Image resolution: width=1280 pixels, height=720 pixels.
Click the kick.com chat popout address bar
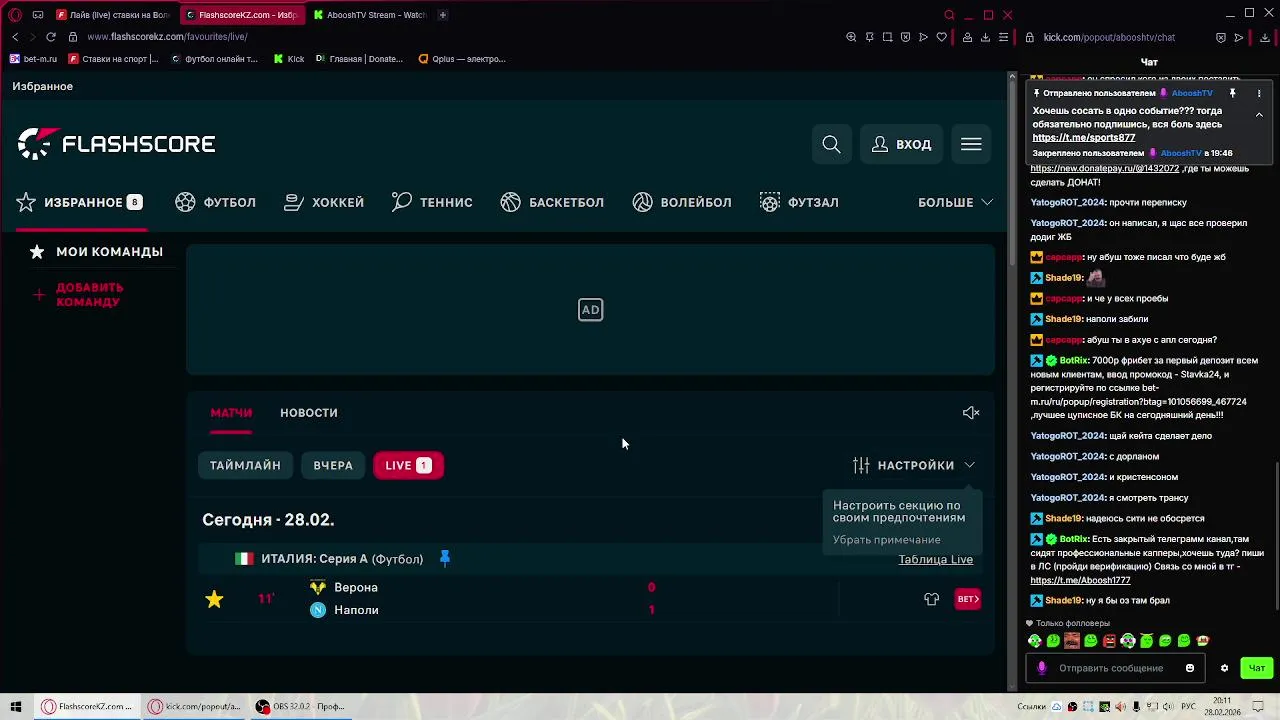1109,37
